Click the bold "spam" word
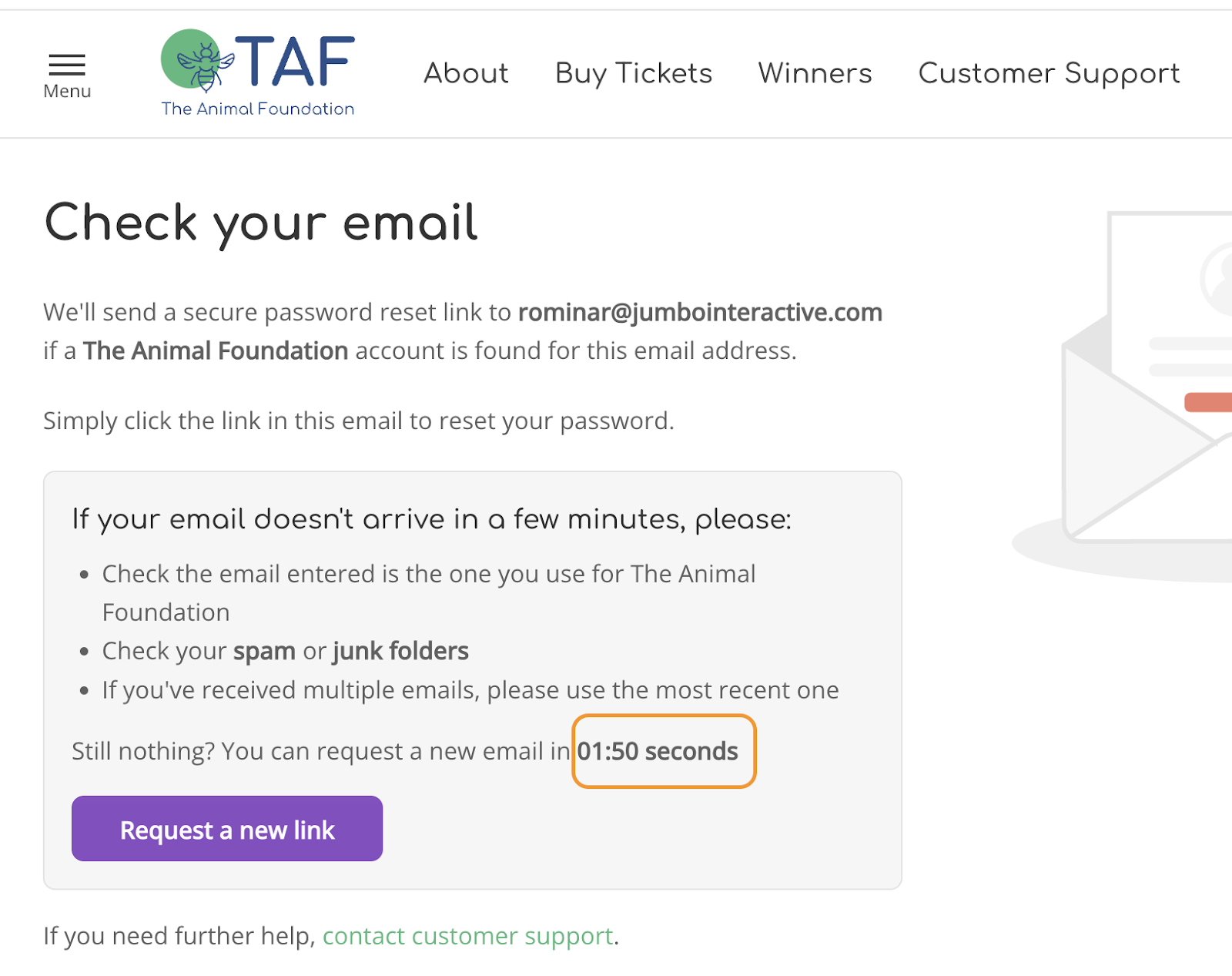 tap(264, 651)
